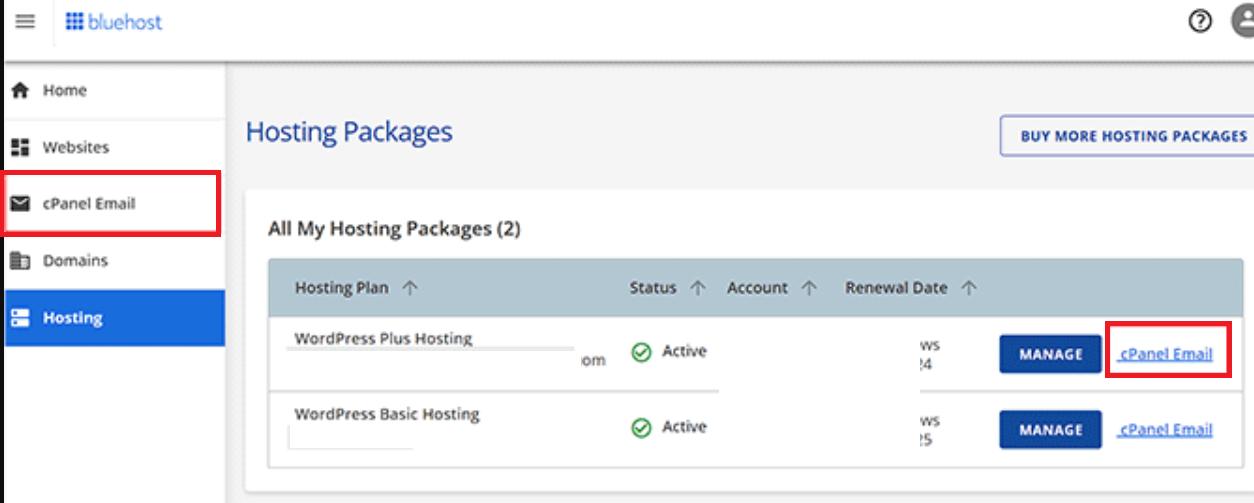The height and width of the screenshot is (503, 1254).
Task: Open cPanel Email link for WordPress Basic
Action: (x=1166, y=430)
